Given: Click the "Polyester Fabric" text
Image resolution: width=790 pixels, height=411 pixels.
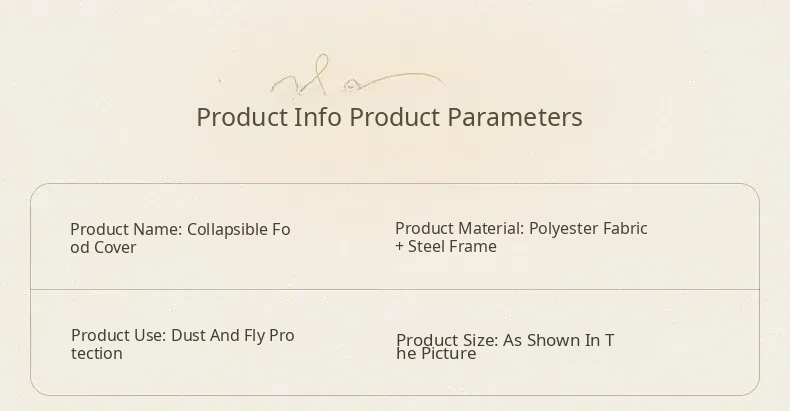Looking at the screenshot, I should tap(588, 228).
